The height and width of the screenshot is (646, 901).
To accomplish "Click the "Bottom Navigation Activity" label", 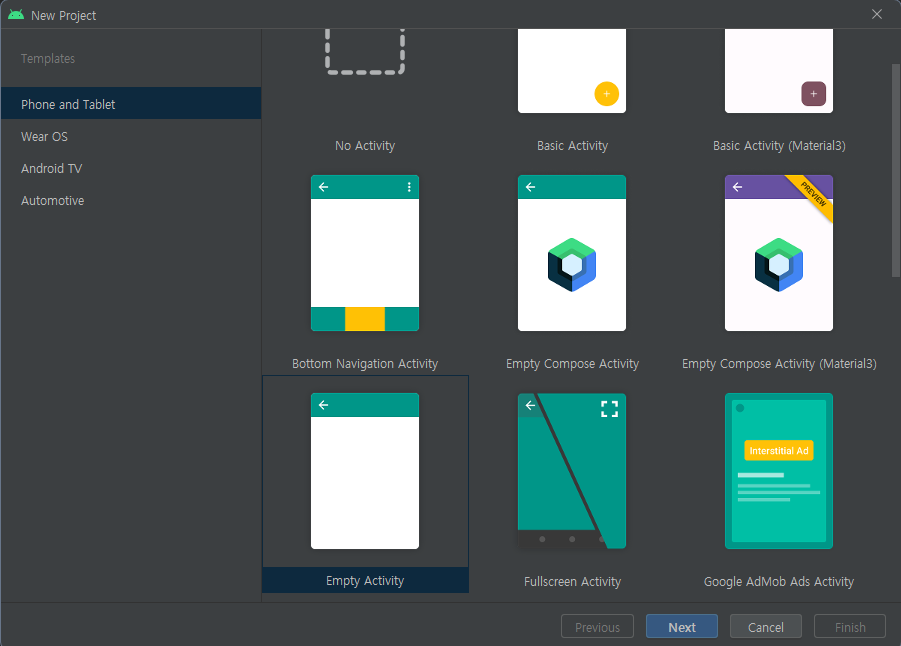I will (x=365, y=363).
